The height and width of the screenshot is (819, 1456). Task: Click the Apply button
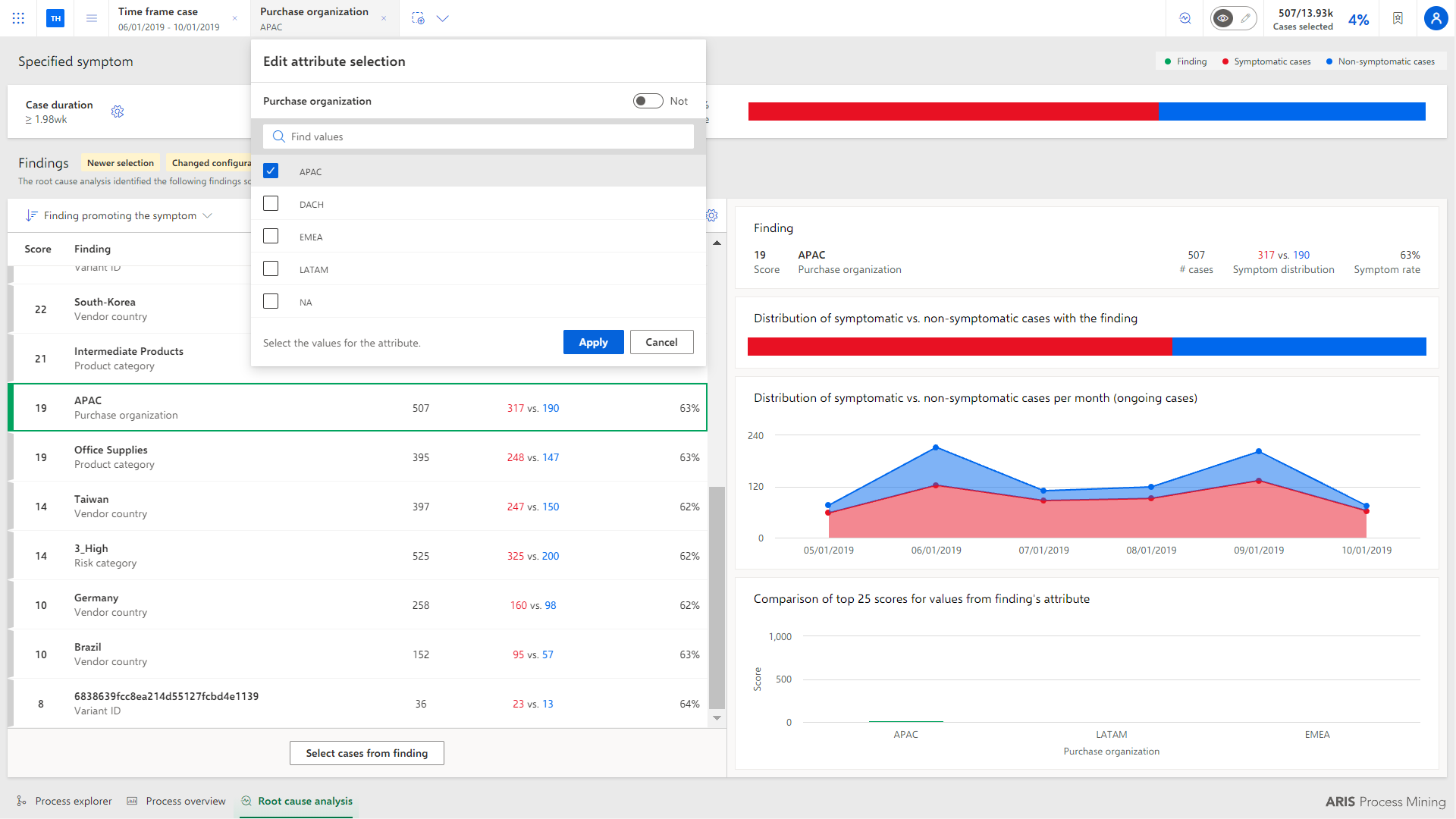click(594, 342)
